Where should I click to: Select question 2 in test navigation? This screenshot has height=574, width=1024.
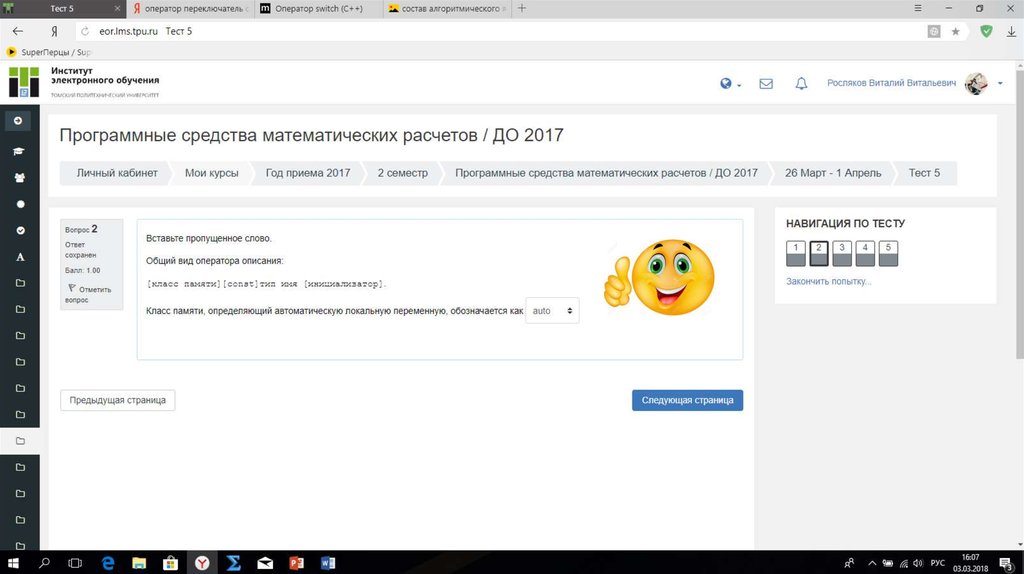pos(819,253)
